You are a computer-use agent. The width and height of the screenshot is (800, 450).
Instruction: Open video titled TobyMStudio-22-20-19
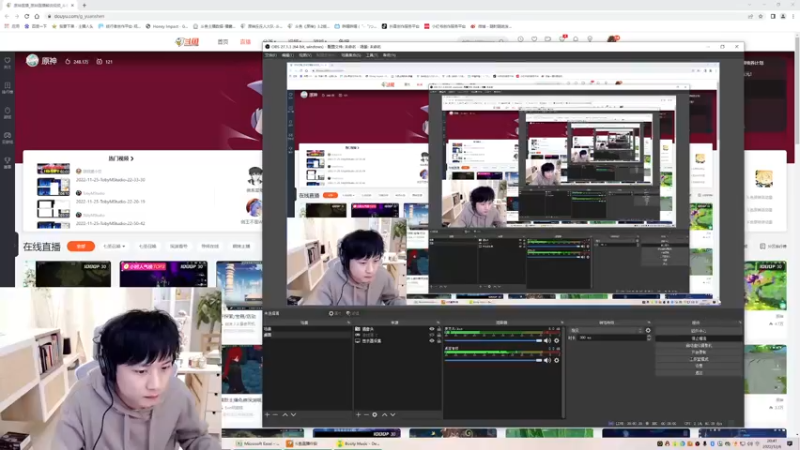pos(110,202)
